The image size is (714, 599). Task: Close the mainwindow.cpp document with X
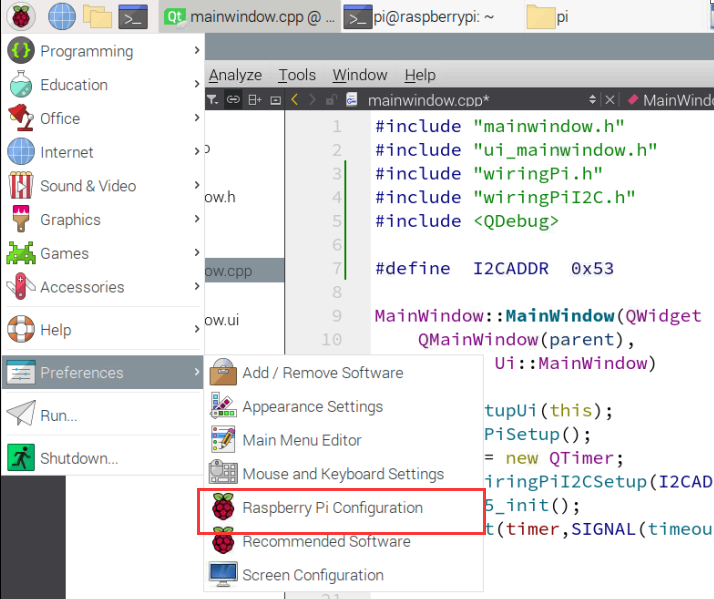(610, 100)
